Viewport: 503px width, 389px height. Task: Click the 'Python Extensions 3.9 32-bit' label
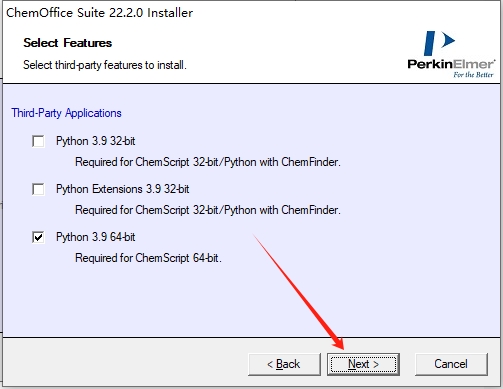123,189
